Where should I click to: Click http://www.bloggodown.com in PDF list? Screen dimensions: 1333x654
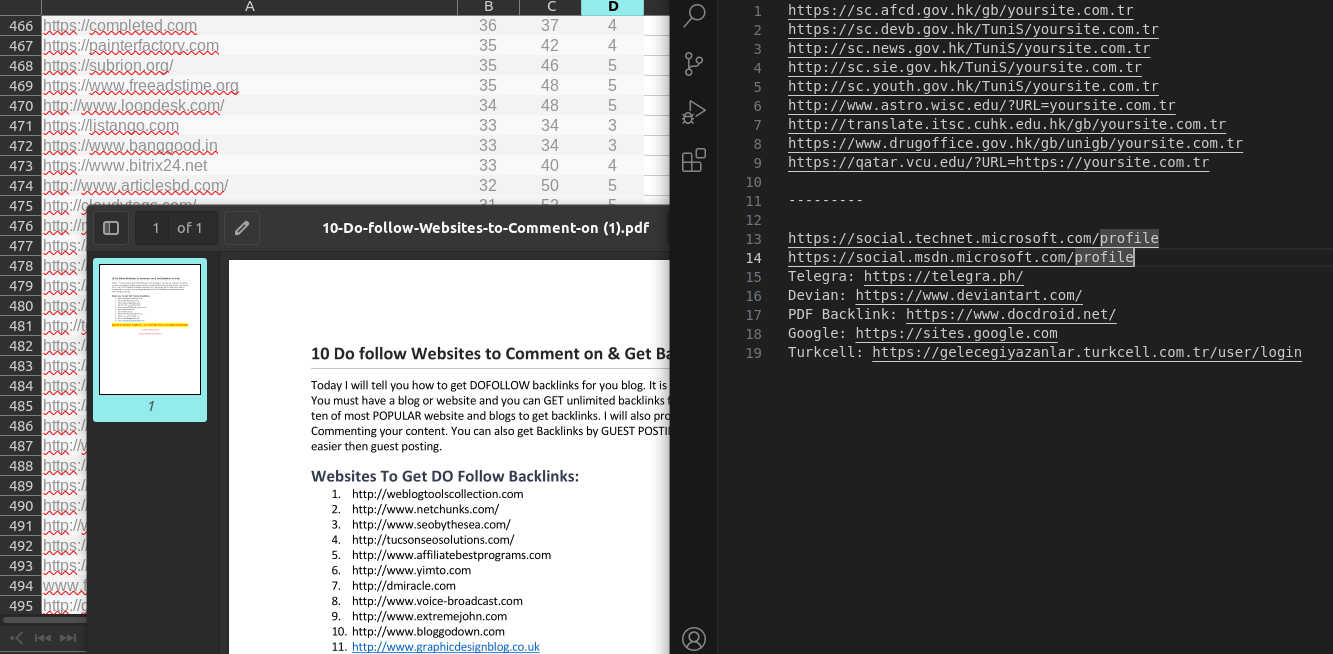[428, 632]
